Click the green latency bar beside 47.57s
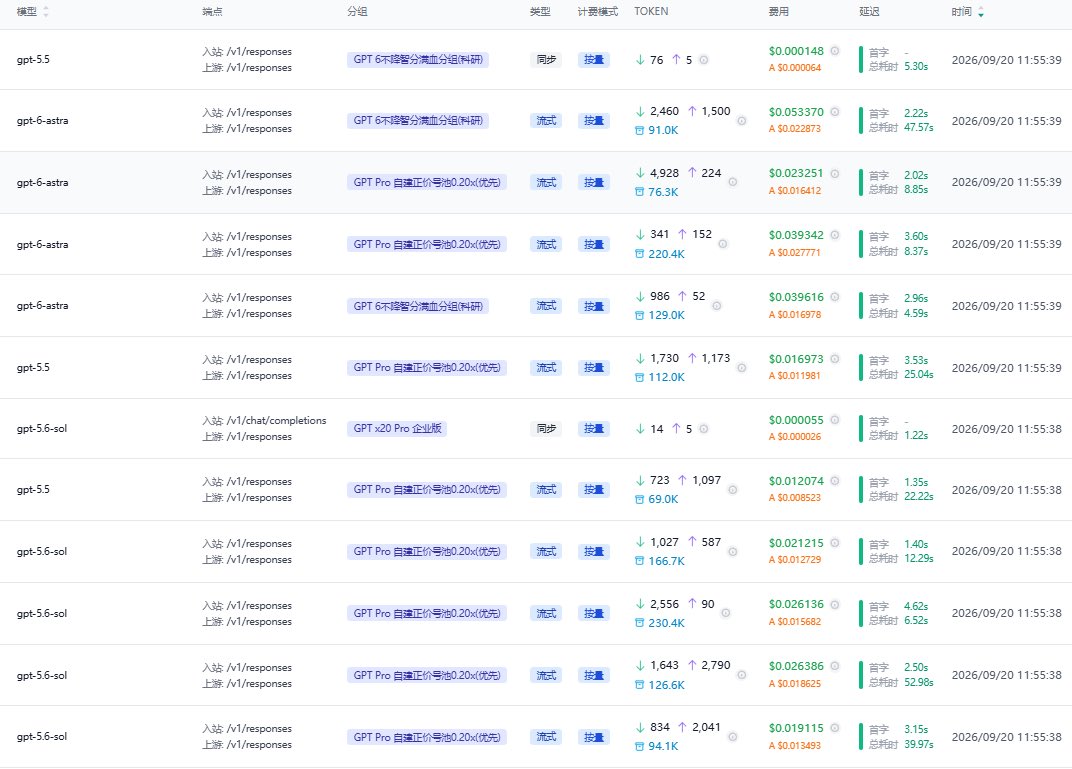This screenshot has width=1072, height=769. [x=861, y=121]
